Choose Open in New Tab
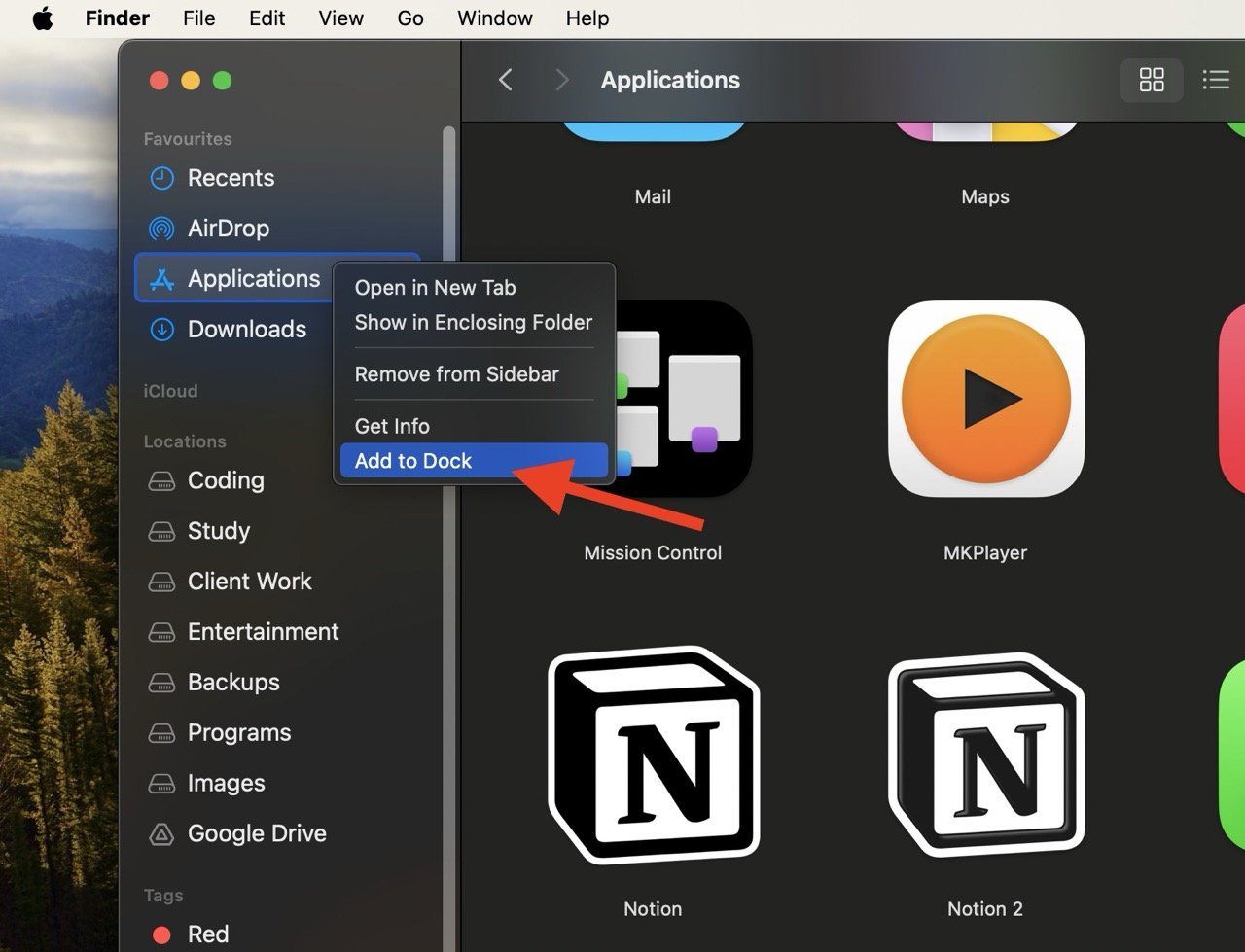1245x952 pixels. 475,288
